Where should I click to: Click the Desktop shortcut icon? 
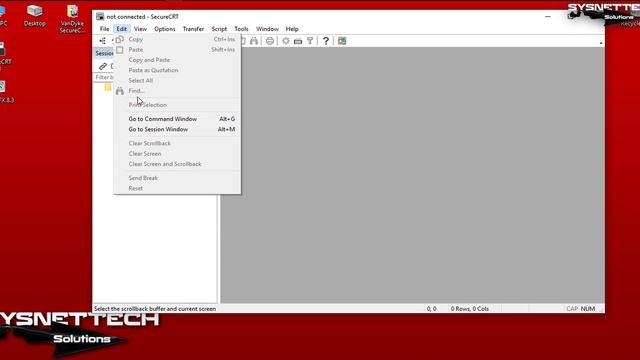point(34,16)
